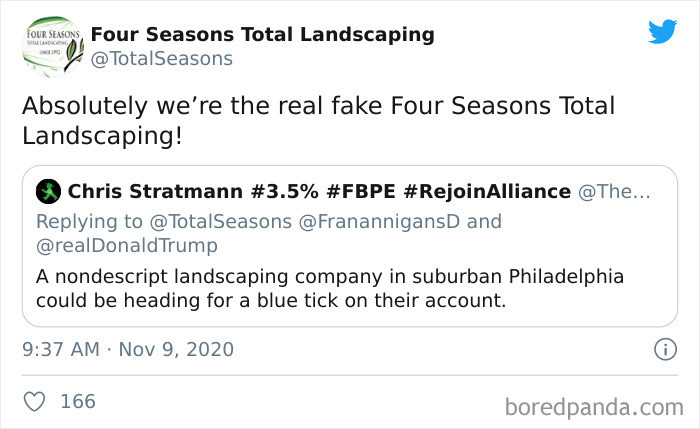Open @TotalSeasons mention in Replying to line
This screenshot has width=700, height=429.
click(221, 221)
